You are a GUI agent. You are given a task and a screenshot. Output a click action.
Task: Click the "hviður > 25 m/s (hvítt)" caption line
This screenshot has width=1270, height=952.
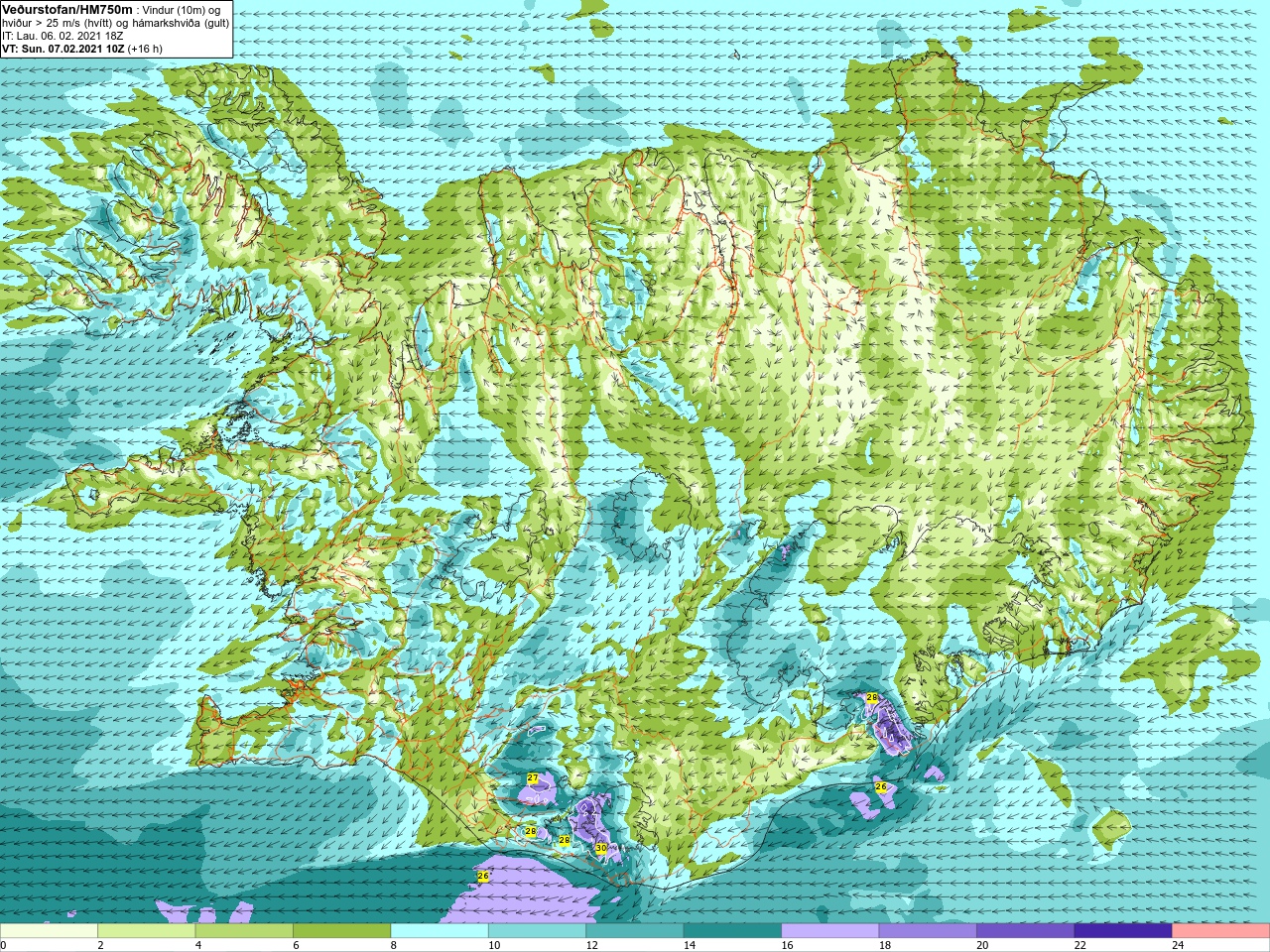115,23
